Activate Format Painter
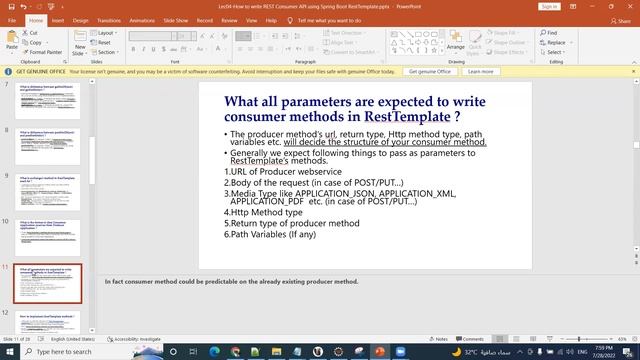Viewport: 640px width, 360px height. pyautogui.click(x=42, y=52)
